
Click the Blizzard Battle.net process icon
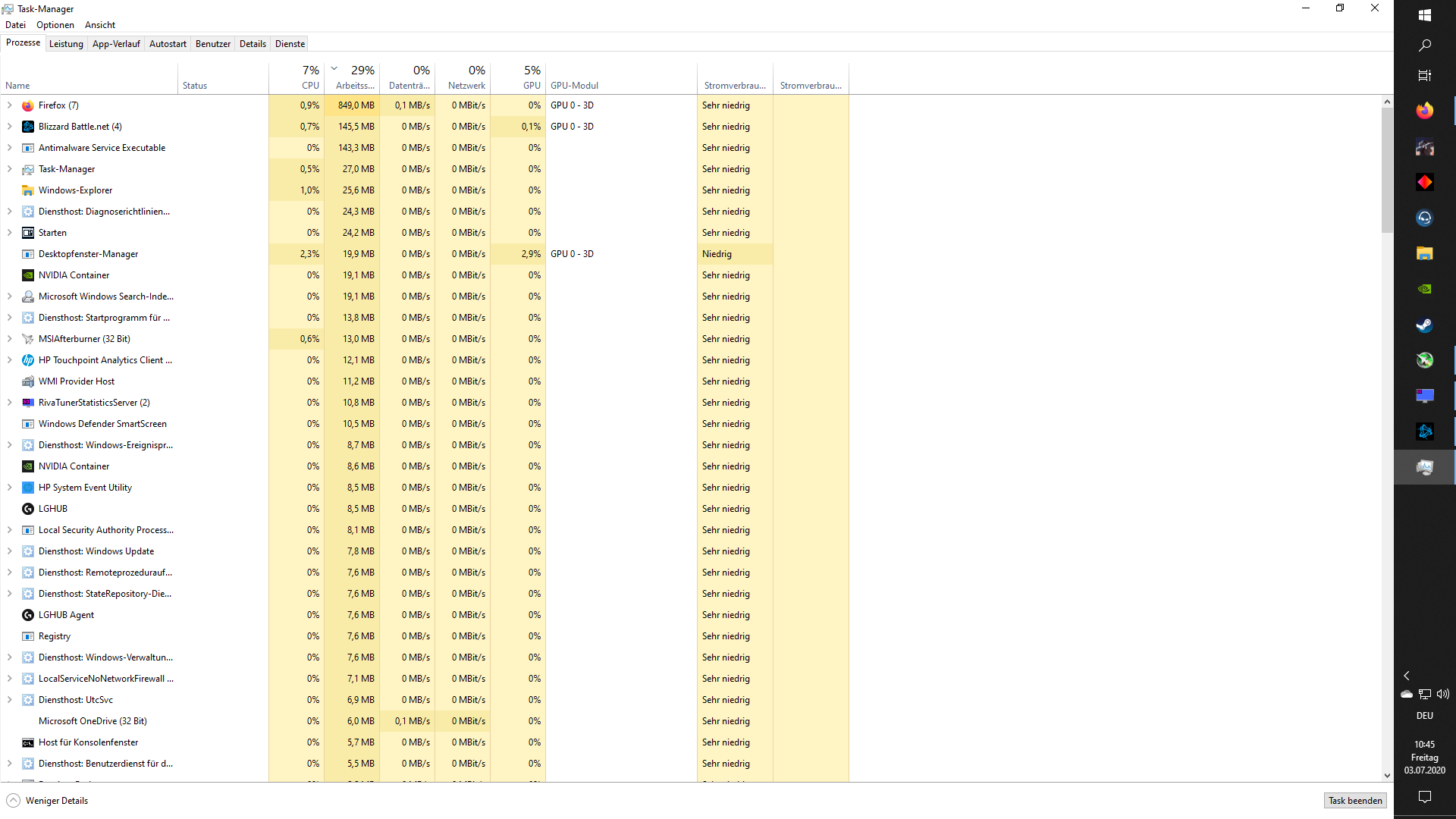pyautogui.click(x=28, y=127)
